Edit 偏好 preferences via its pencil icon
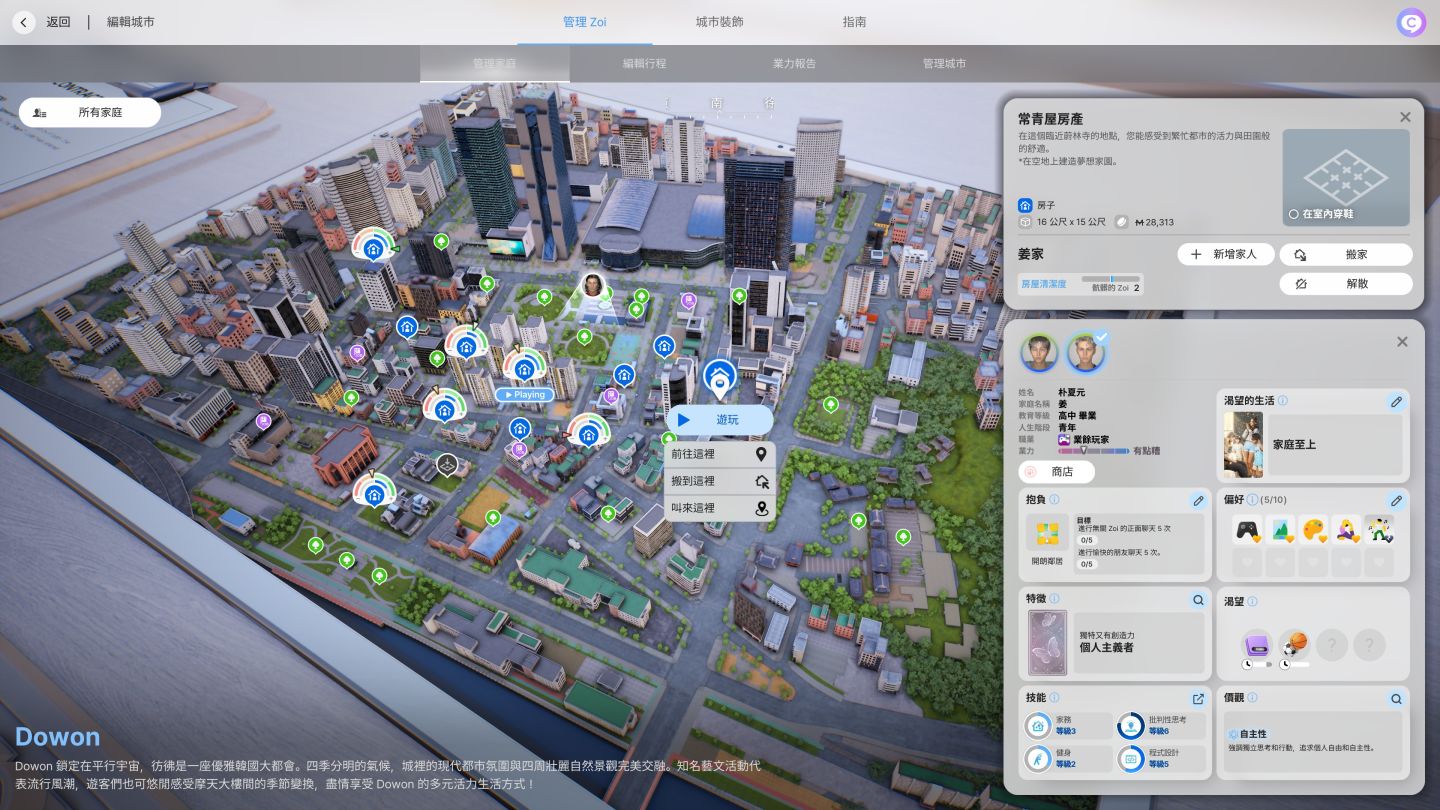Screen dimensions: 1440x810 click(1396, 500)
